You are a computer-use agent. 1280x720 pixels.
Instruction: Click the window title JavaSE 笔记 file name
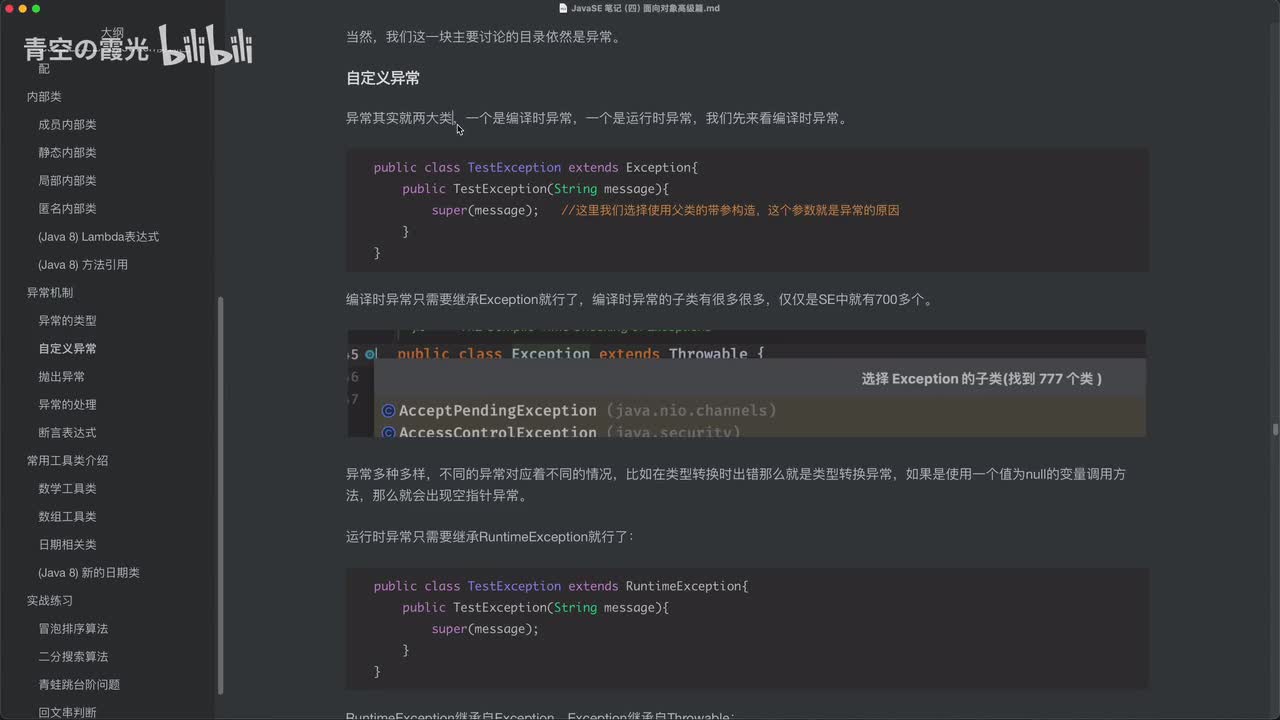point(645,8)
